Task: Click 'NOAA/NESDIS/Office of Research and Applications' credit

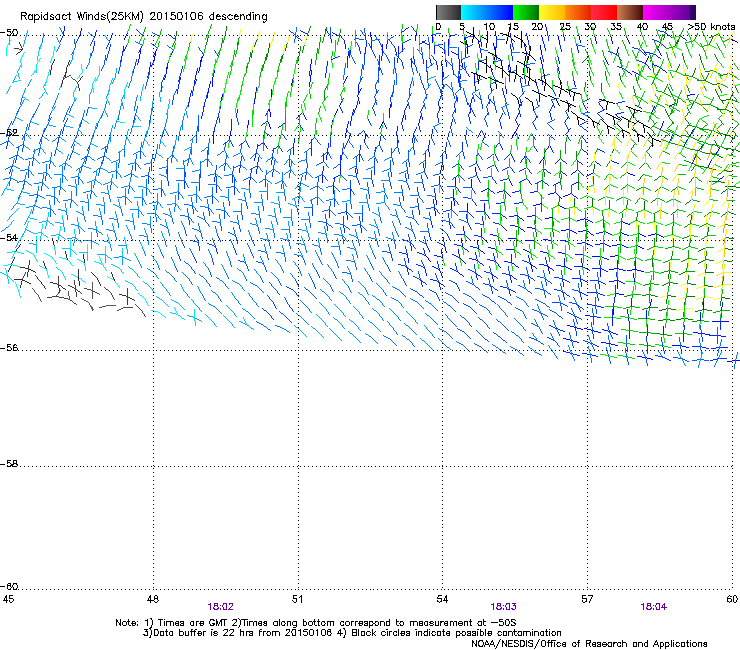Action: point(589,644)
